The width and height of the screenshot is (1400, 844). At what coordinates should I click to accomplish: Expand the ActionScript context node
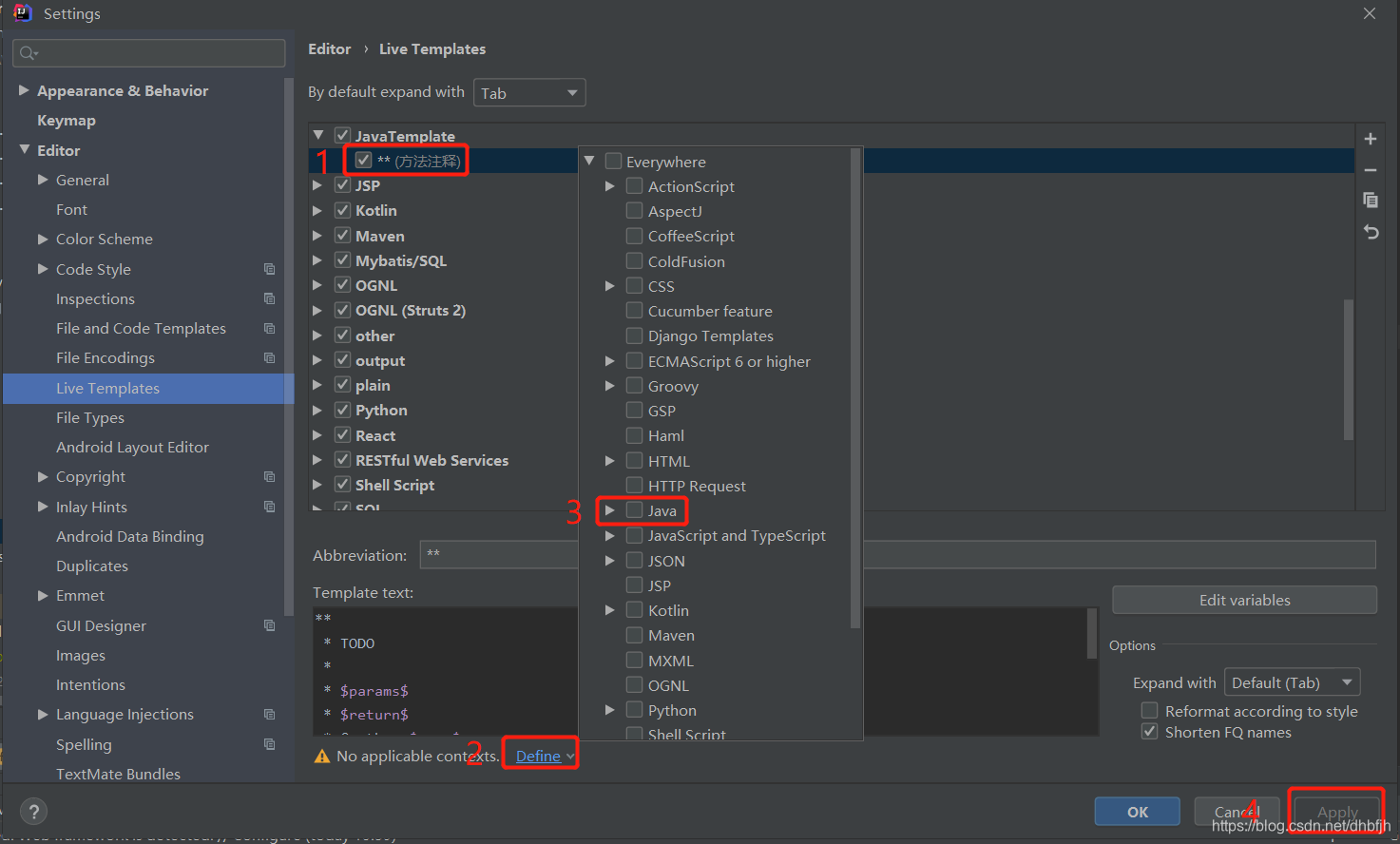pyautogui.click(x=609, y=186)
